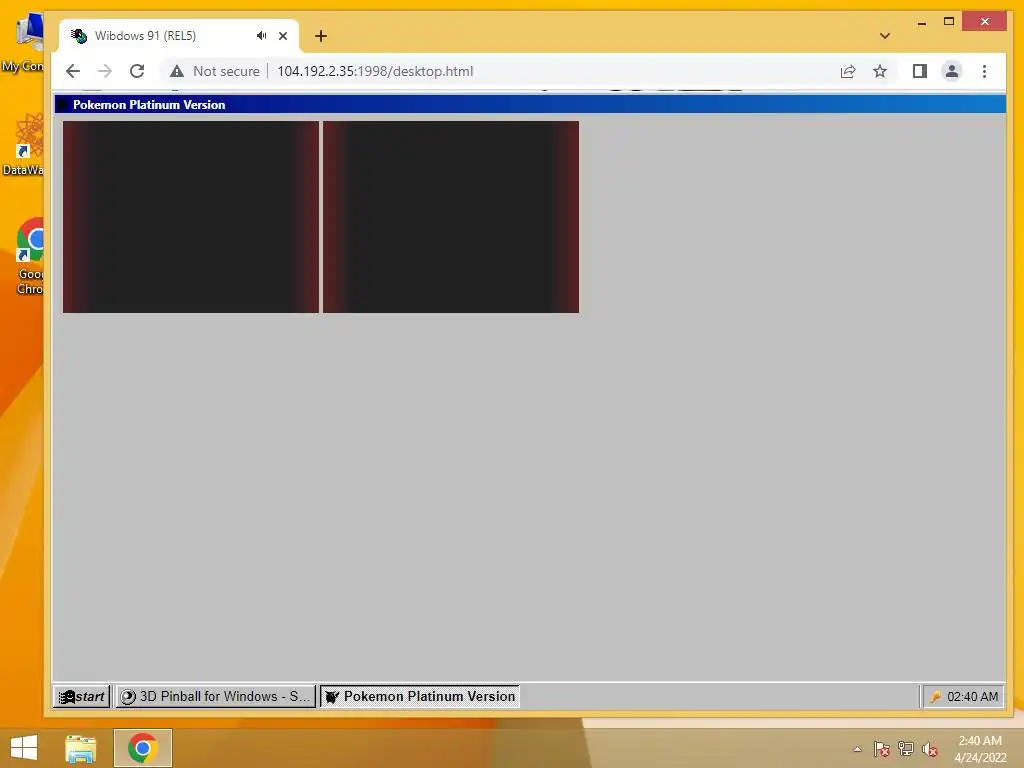Minimize the Chrome window
The height and width of the screenshot is (768, 1024).
coord(921,22)
